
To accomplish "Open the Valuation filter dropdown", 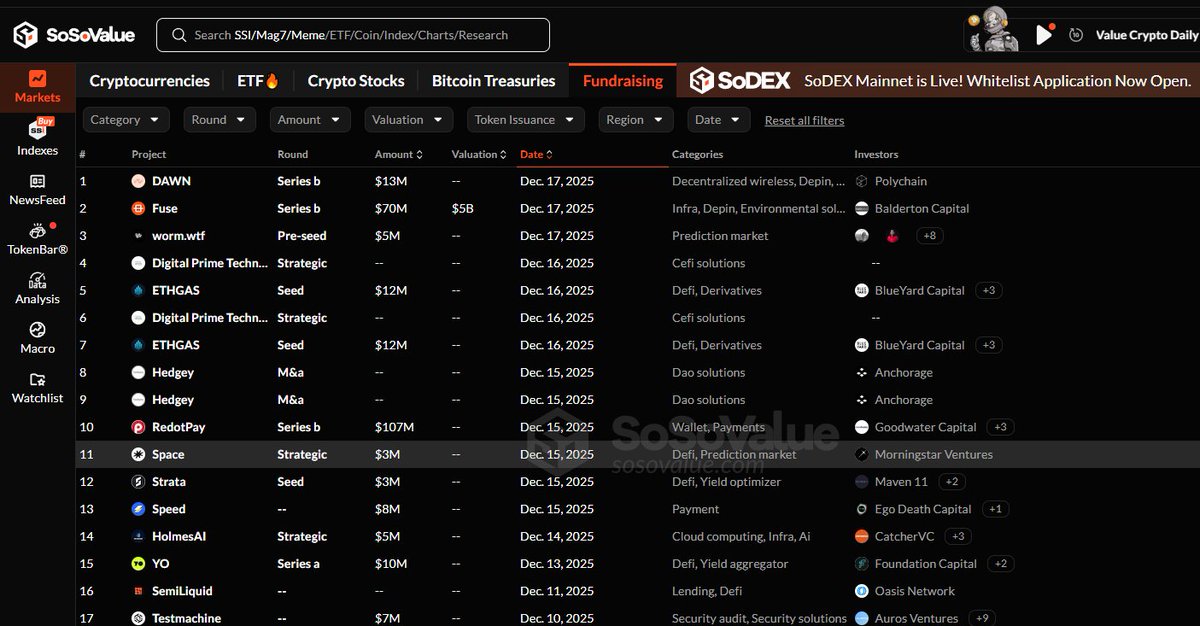I will pos(408,120).
